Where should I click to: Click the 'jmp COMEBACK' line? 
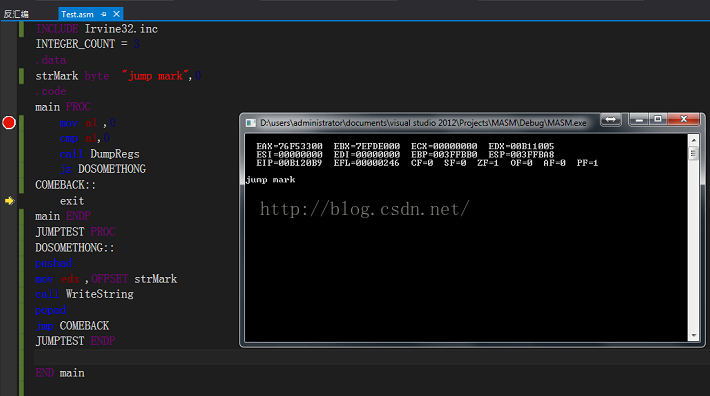pyautogui.click(x=72, y=326)
